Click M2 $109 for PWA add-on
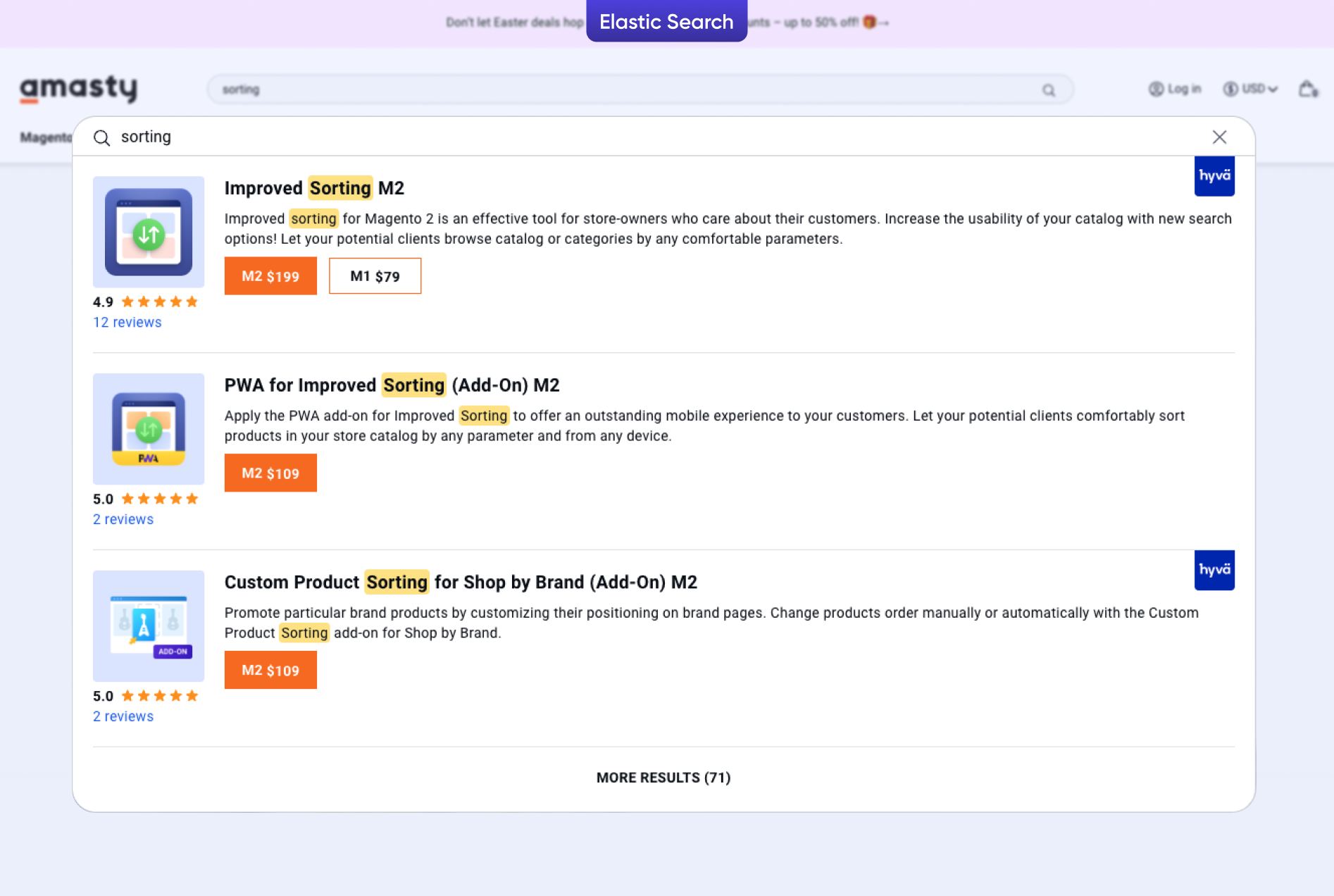This screenshot has height=896, width=1334. [270, 473]
